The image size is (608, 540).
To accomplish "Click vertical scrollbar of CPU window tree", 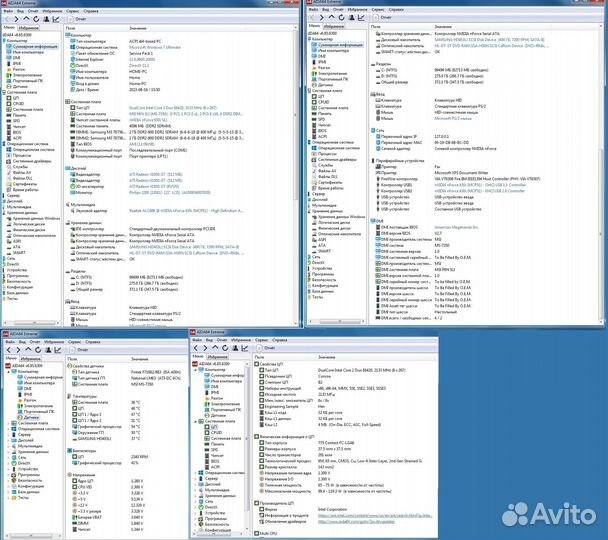I will [x=247, y=446].
